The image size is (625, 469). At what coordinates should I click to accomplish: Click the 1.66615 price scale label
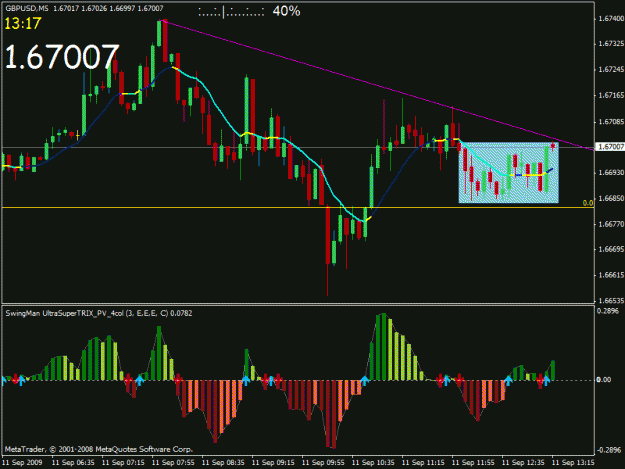pyautogui.click(x=611, y=275)
